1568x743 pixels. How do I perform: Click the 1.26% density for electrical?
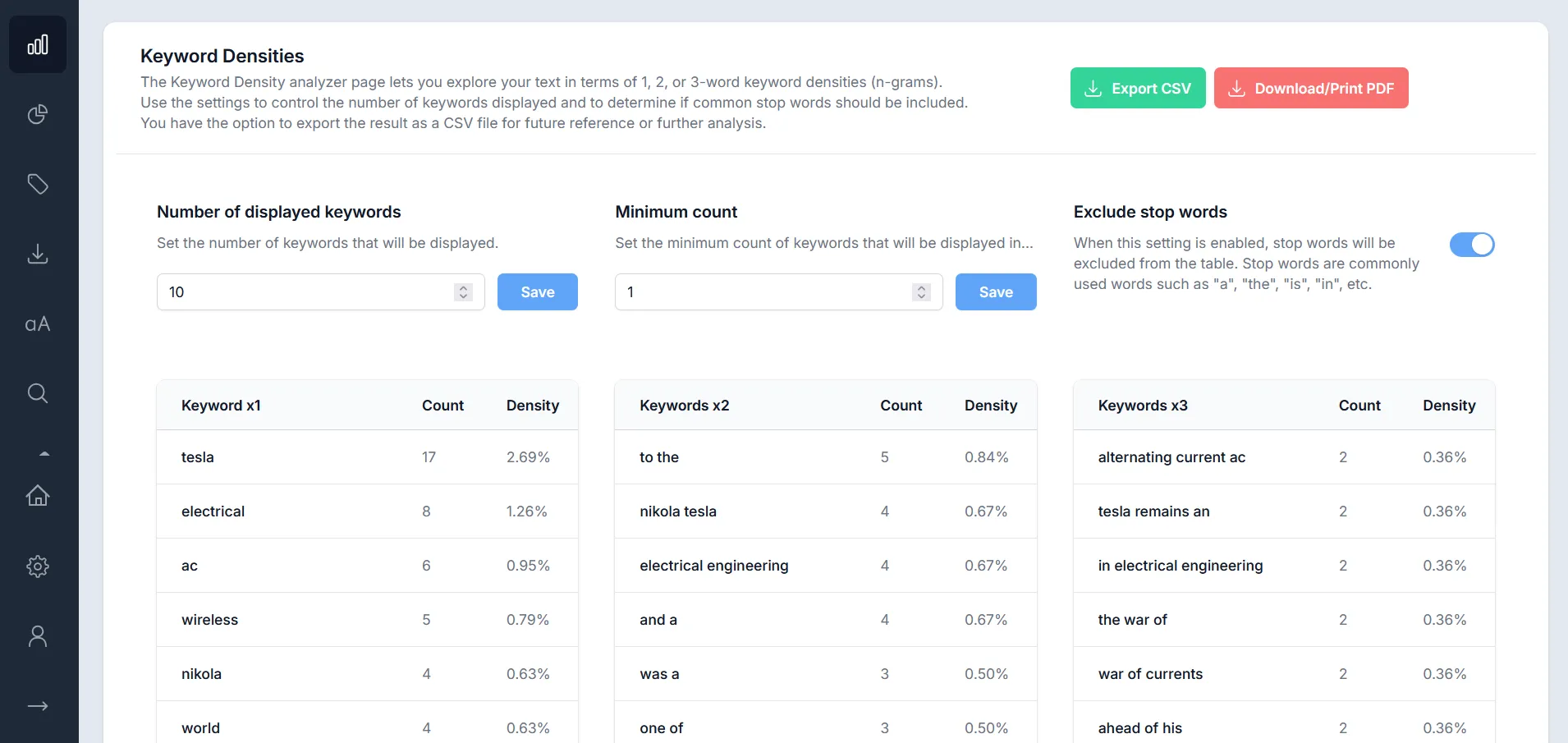click(526, 511)
